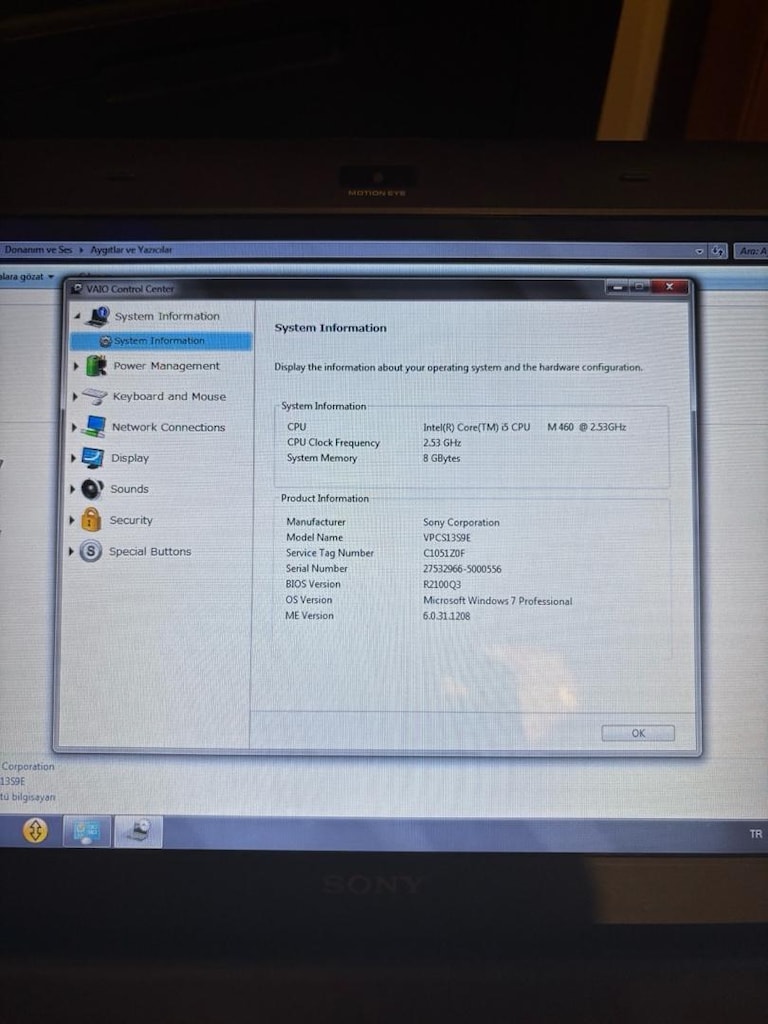Click the Explorer search field
Image resolution: width=768 pixels, height=1024 pixels.
tap(751, 251)
